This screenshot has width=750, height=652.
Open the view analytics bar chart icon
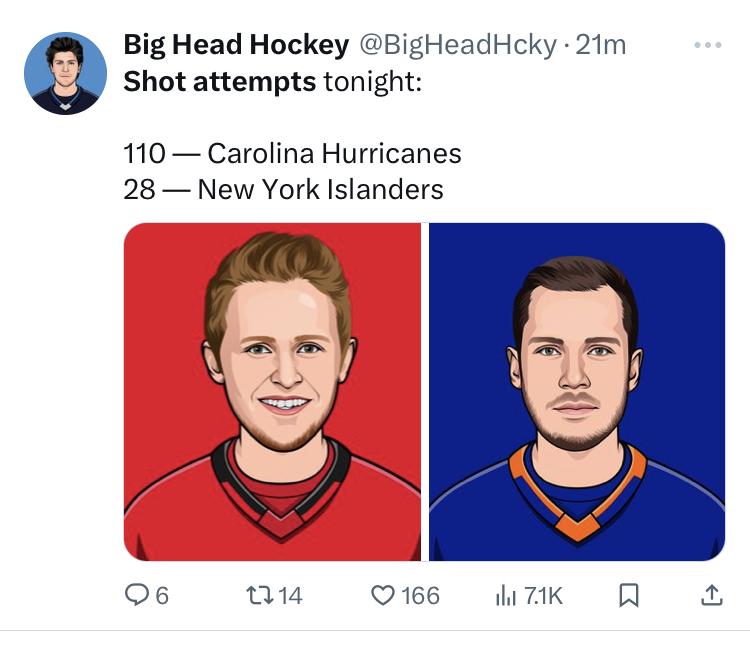pos(505,595)
